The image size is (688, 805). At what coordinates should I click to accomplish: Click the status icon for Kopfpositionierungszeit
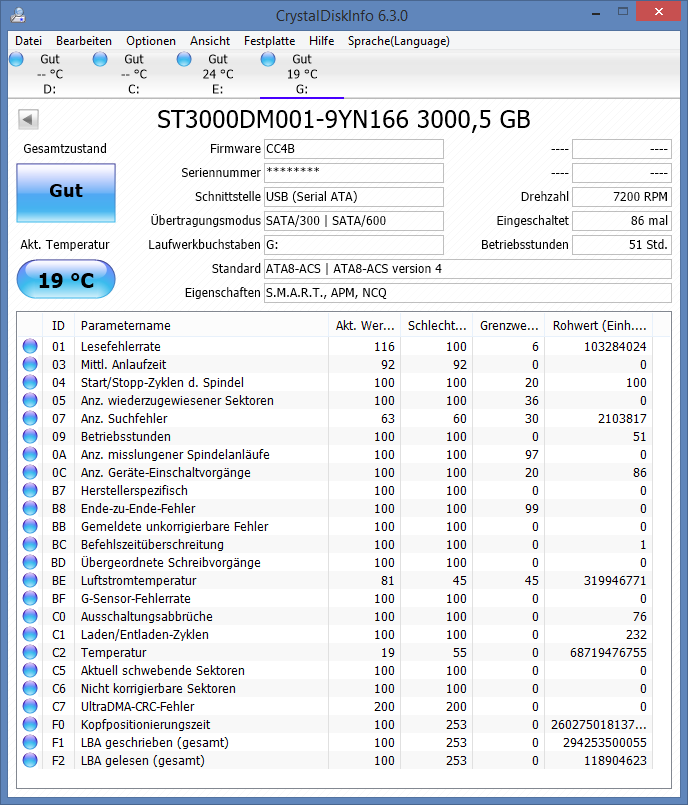coord(30,724)
